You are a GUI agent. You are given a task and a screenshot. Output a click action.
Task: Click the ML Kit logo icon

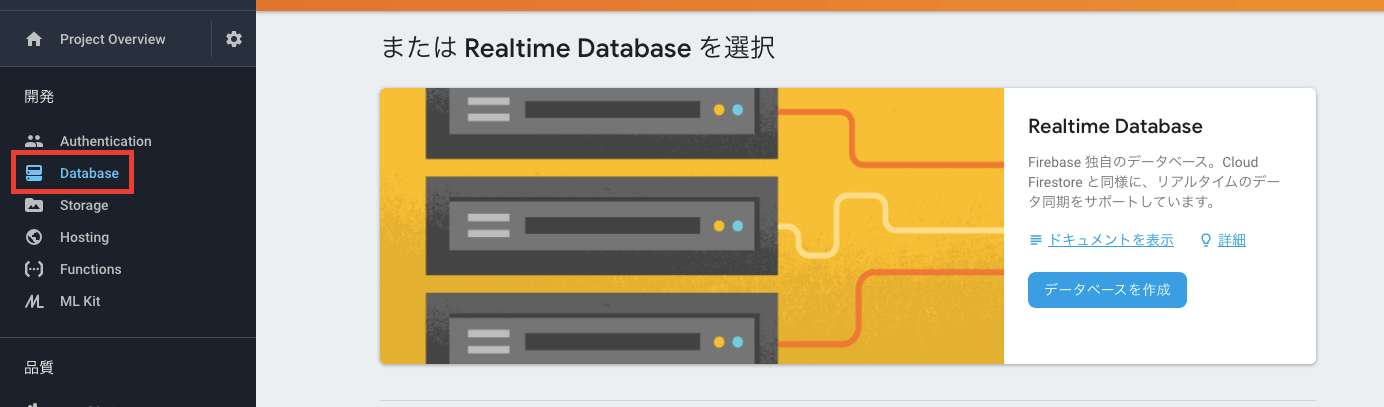[34, 301]
